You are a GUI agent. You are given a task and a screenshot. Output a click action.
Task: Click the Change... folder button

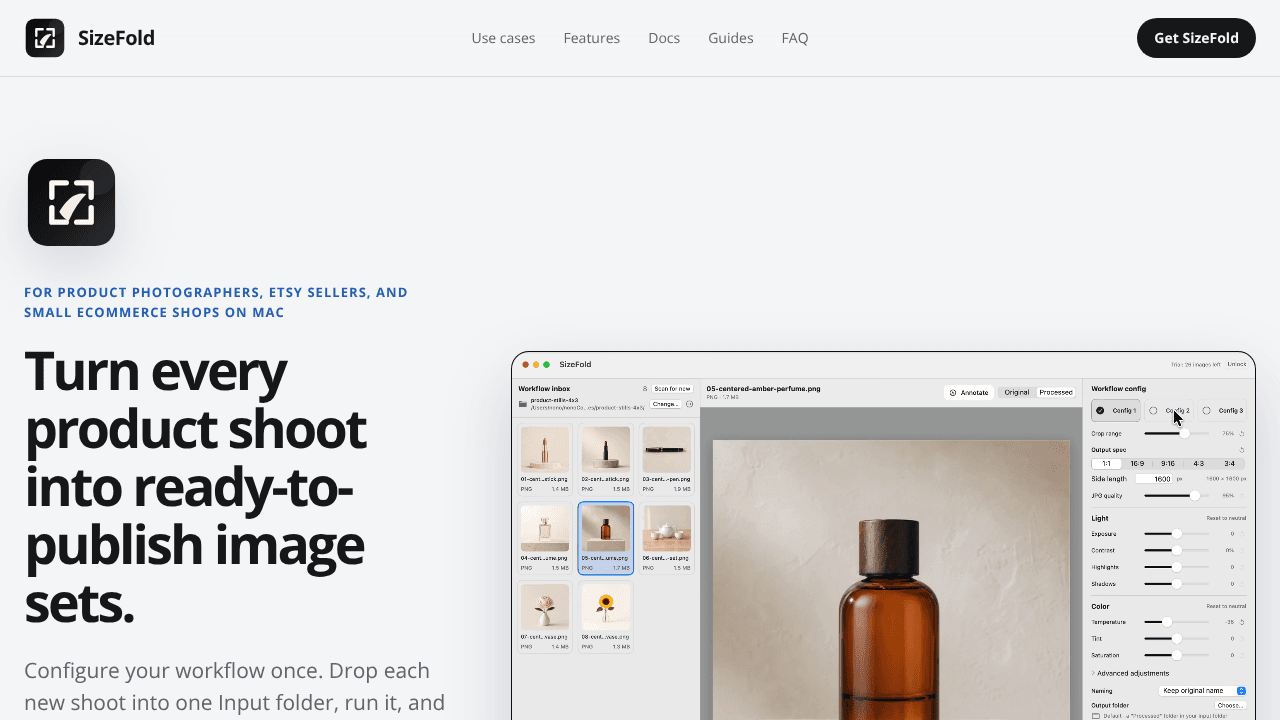pyautogui.click(x=666, y=404)
